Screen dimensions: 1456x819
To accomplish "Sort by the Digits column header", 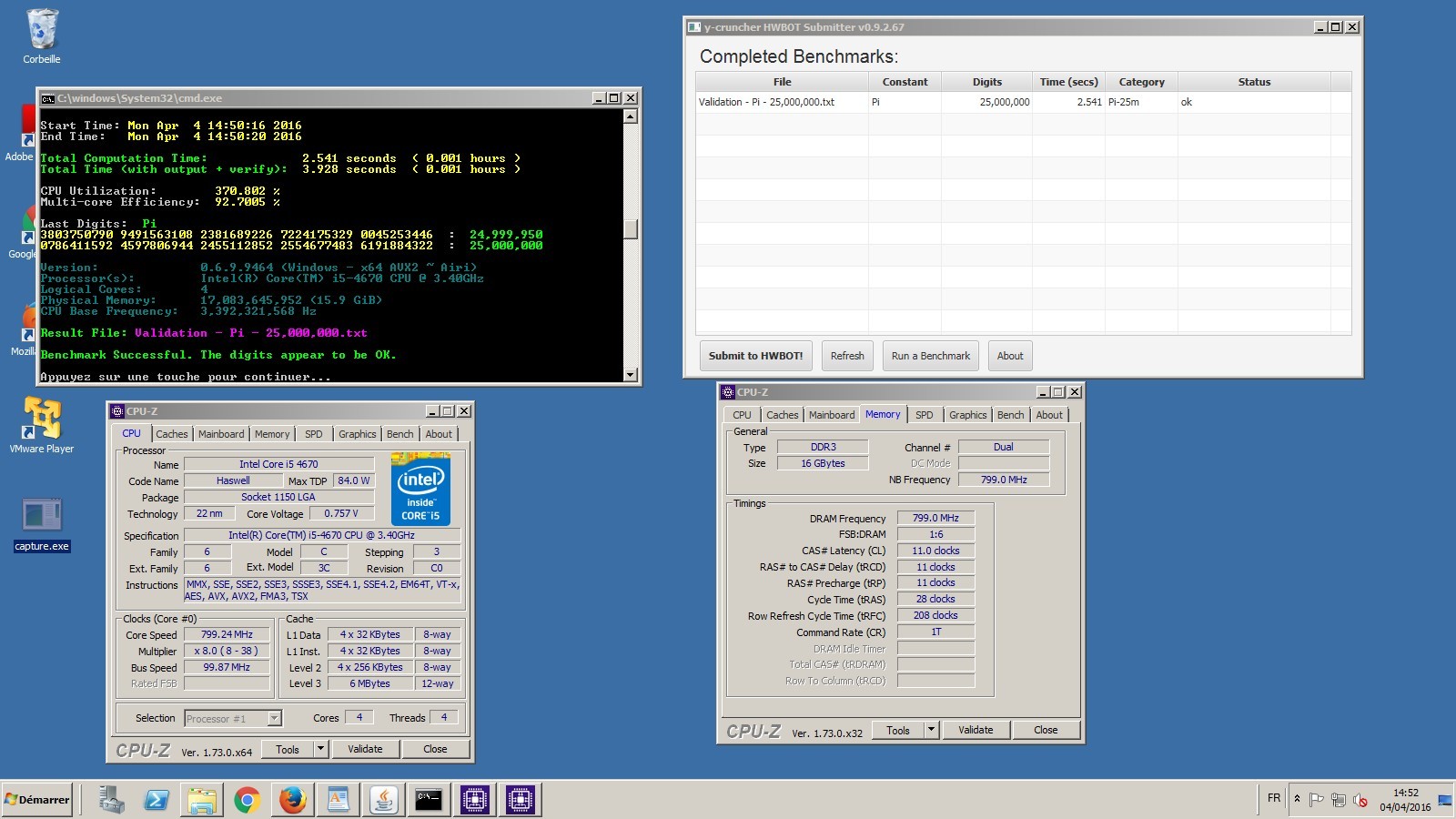I will click(x=986, y=82).
